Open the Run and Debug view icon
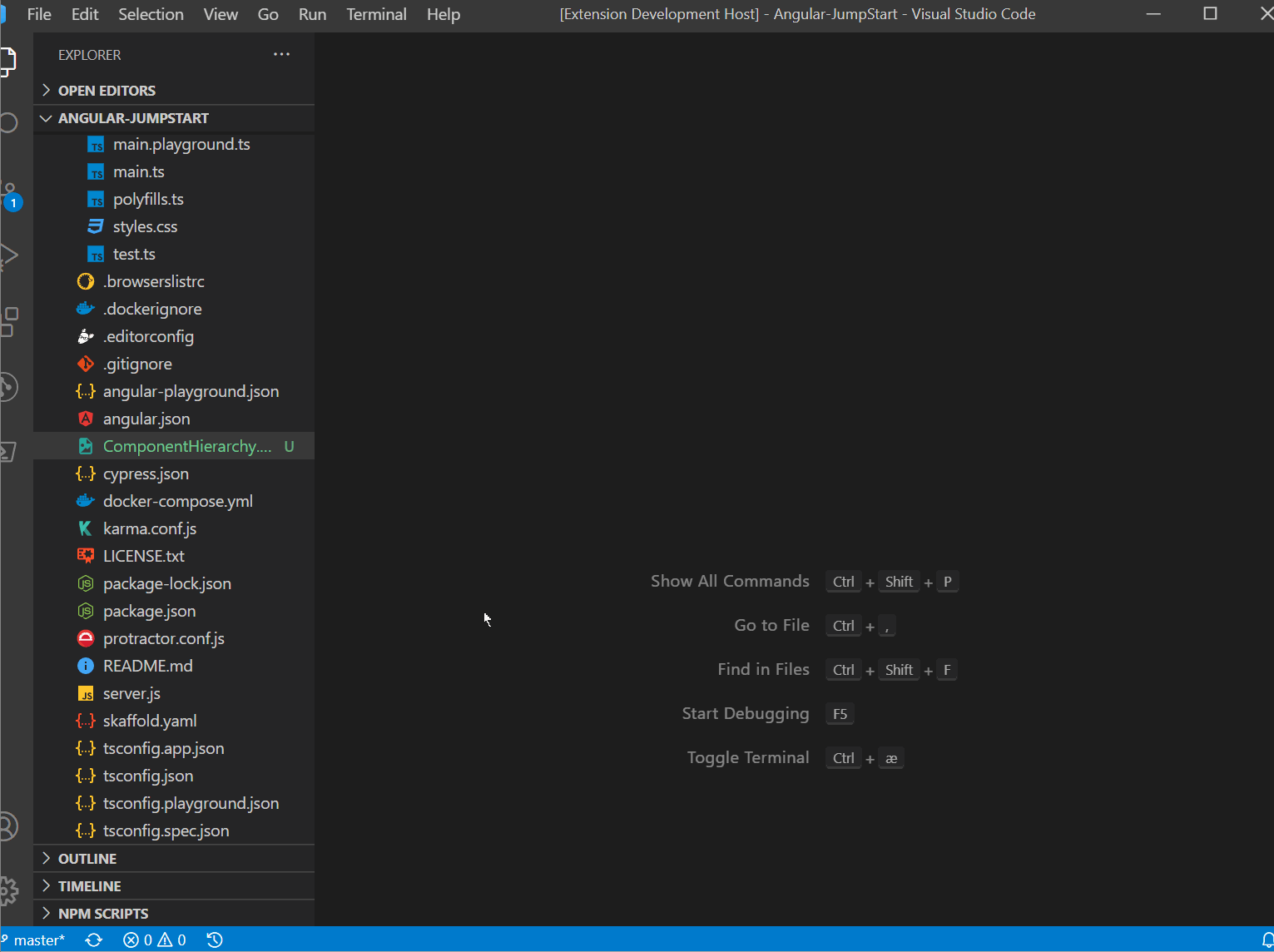Screen dimensions: 1274x952 (x=8, y=256)
